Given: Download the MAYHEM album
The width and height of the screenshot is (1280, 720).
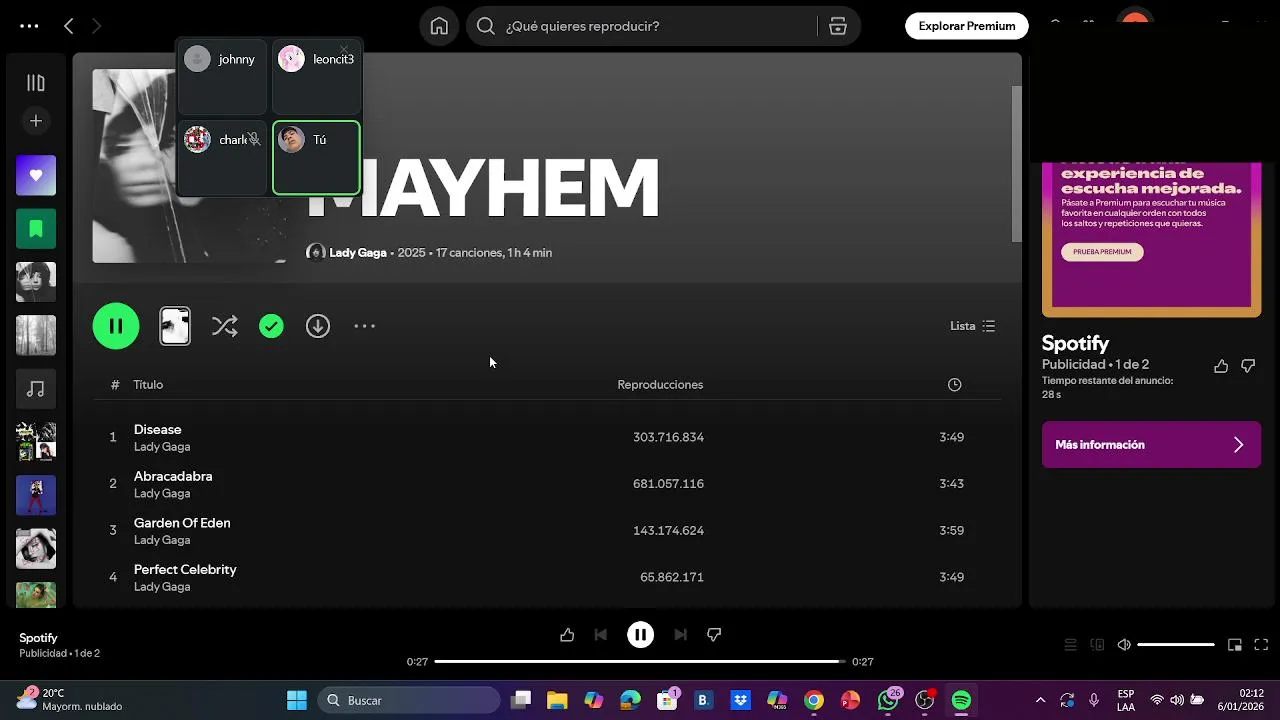Looking at the screenshot, I should coord(318,326).
